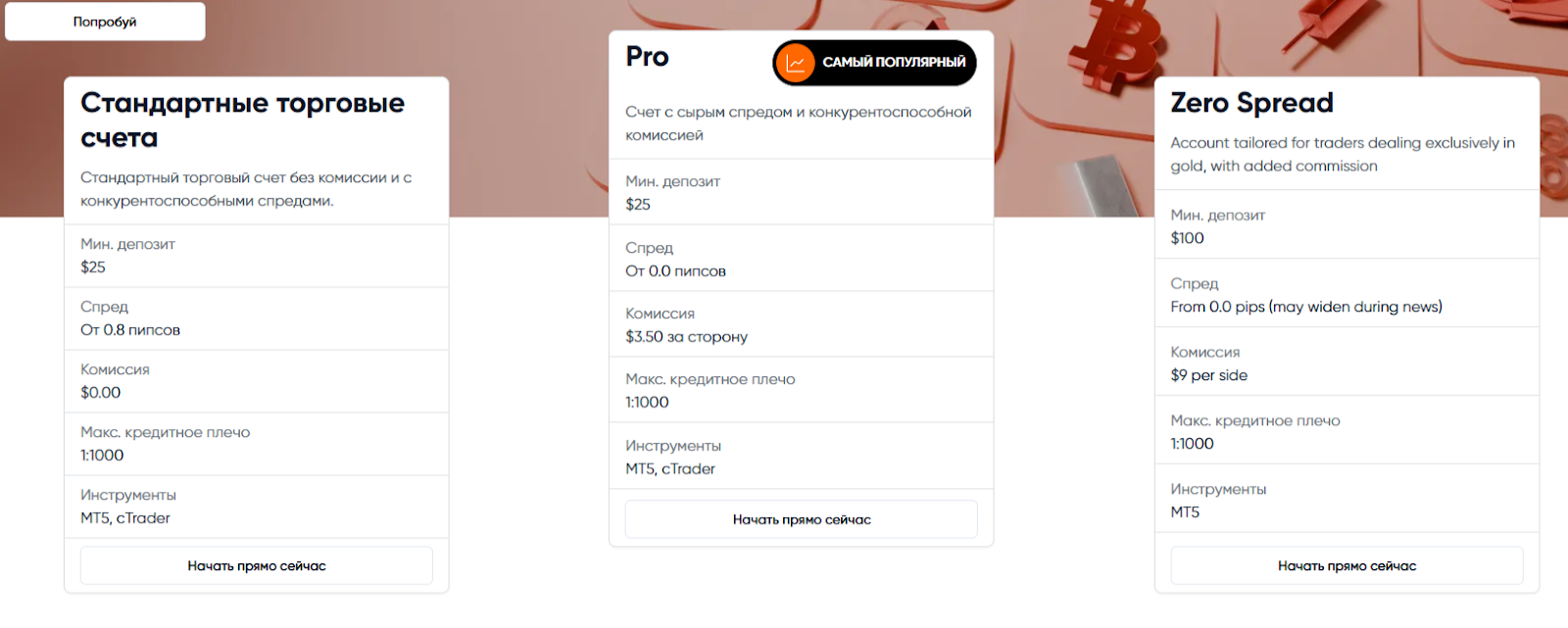Click Standard commission $0.00 row
Viewport: 1568px width, 628px height.
257,381
